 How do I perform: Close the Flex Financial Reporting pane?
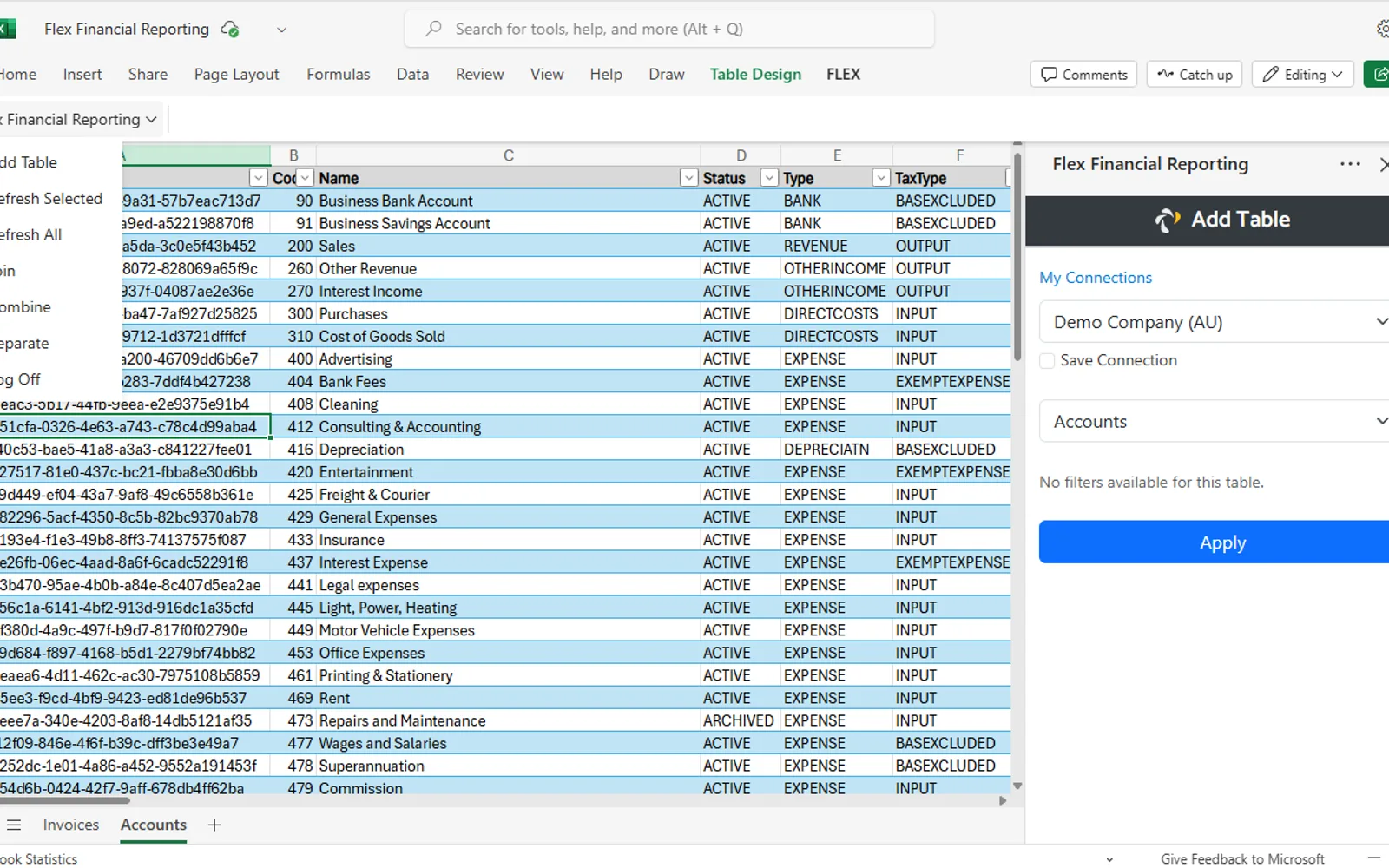coord(1384,164)
